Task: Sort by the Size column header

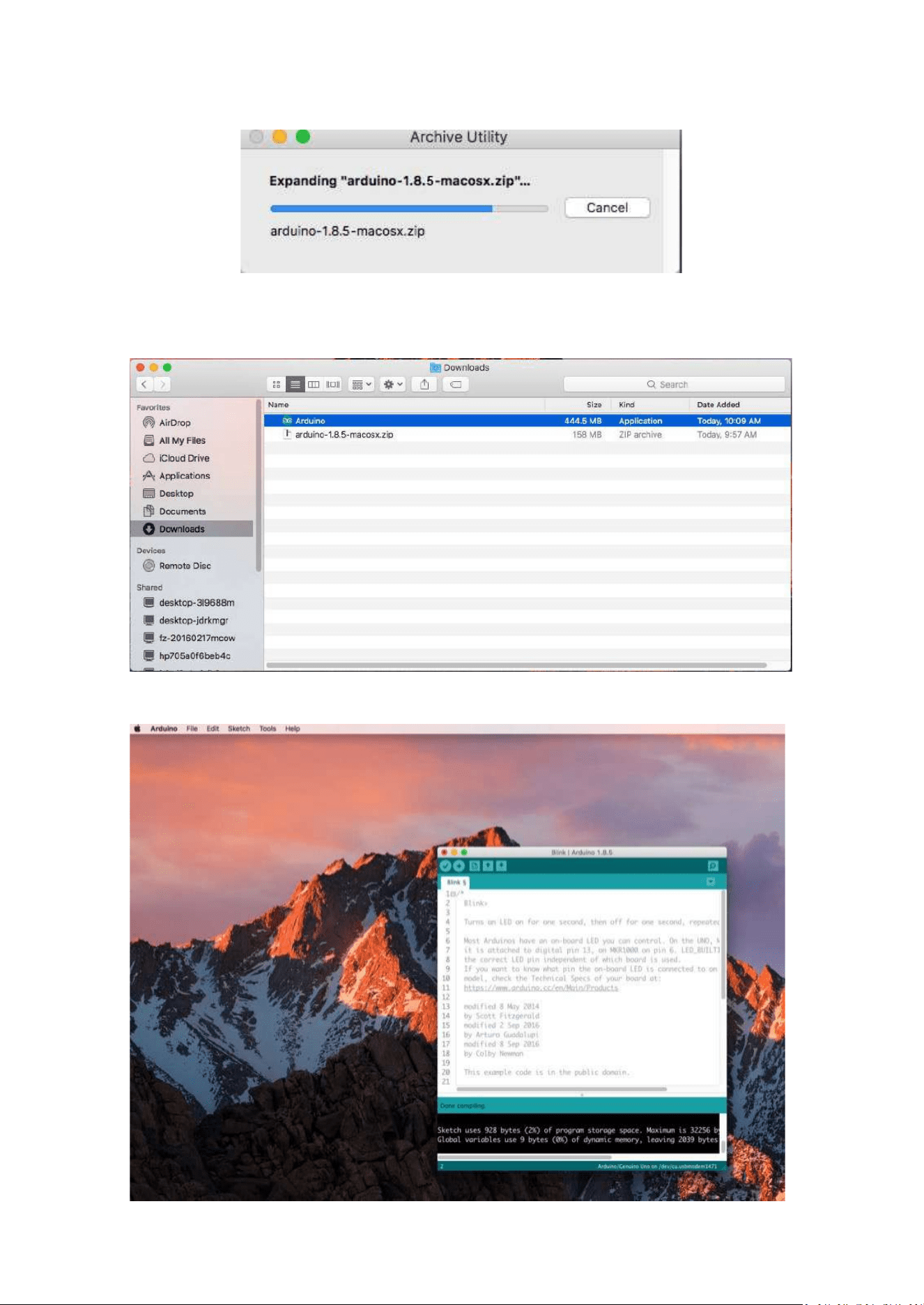Action: [578, 405]
